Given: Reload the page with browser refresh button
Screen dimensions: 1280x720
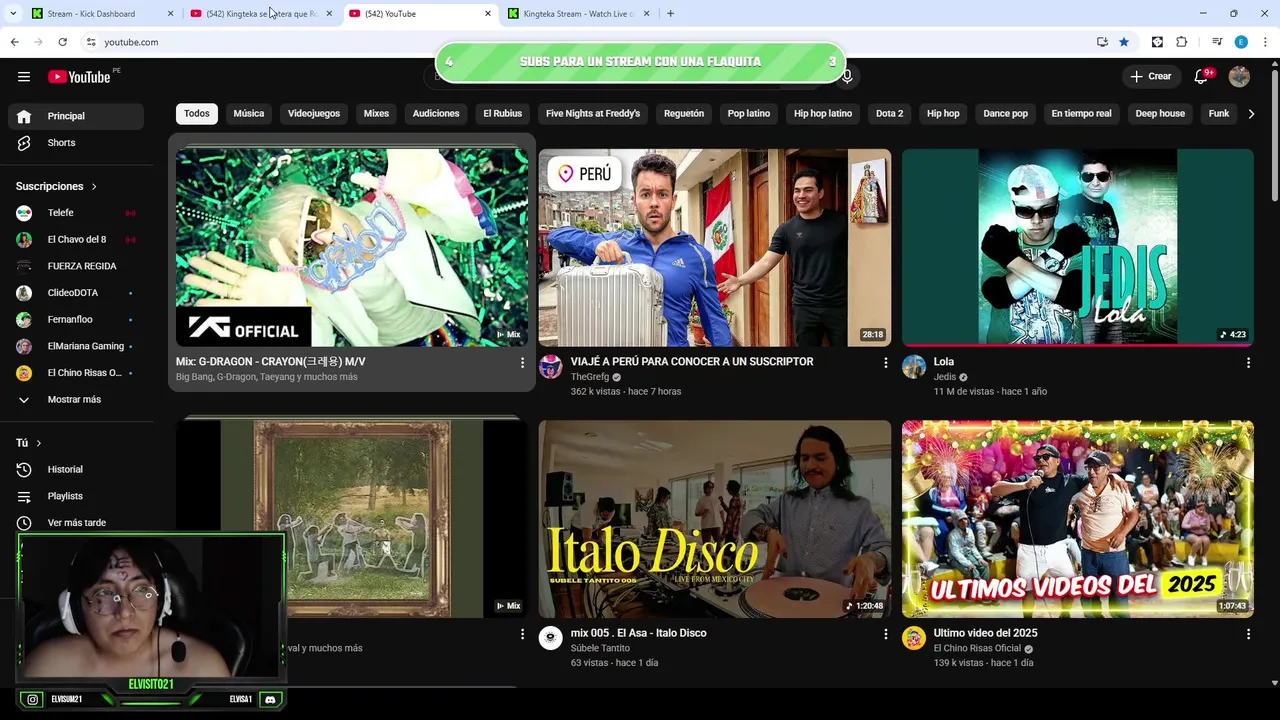Looking at the screenshot, I should [62, 42].
